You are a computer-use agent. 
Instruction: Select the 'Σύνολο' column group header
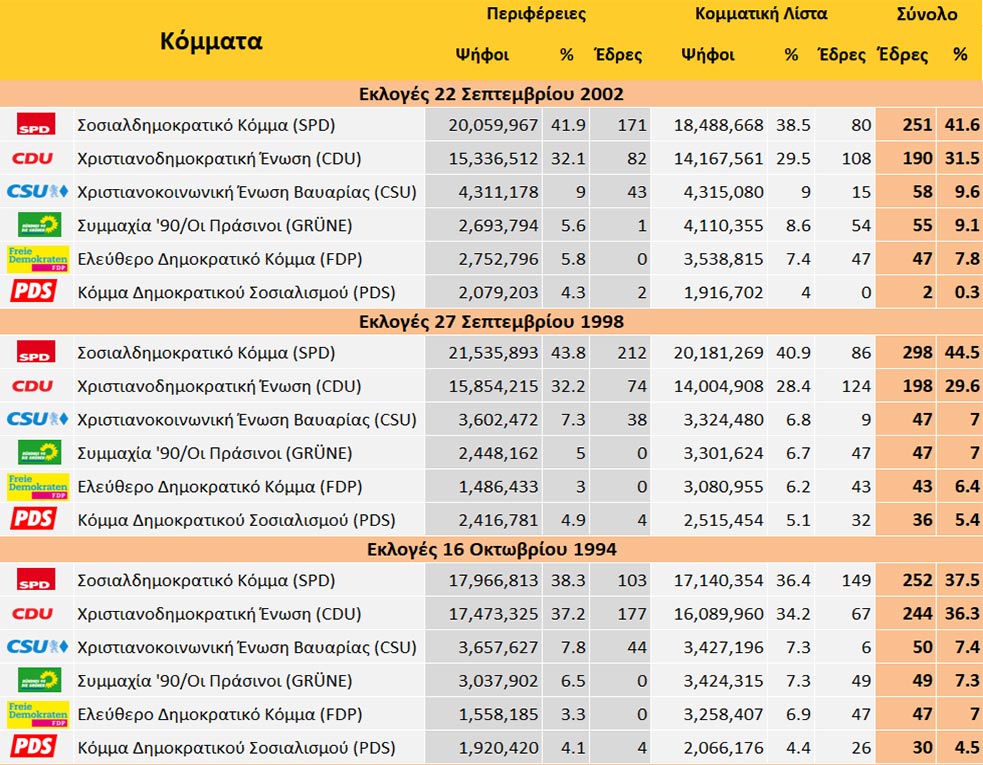point(927,14)
